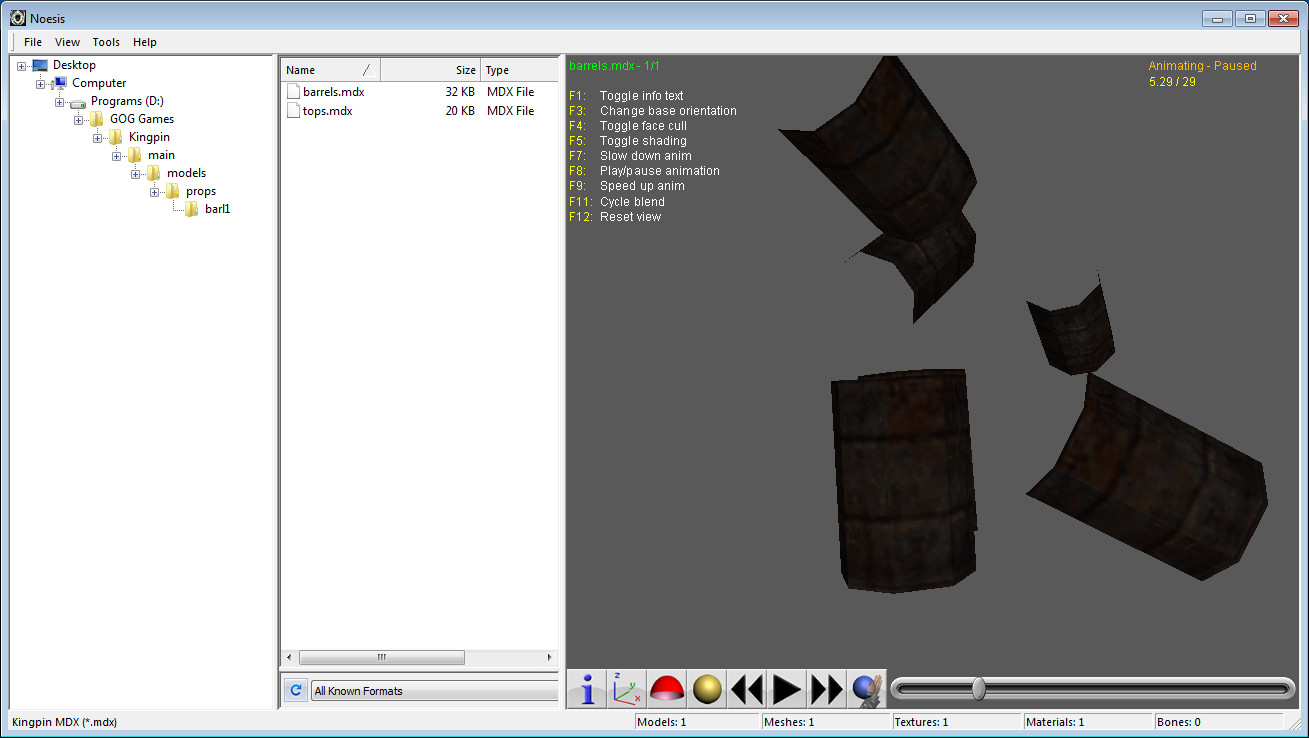Click the rewind animation button
1309x738 pixels.
[747, 689]
